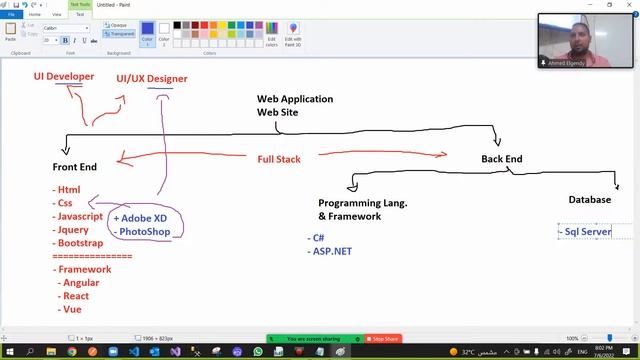Switch to the View ribbon tab
This screenshot has height=360, width=640.
(x=56, y=14)
